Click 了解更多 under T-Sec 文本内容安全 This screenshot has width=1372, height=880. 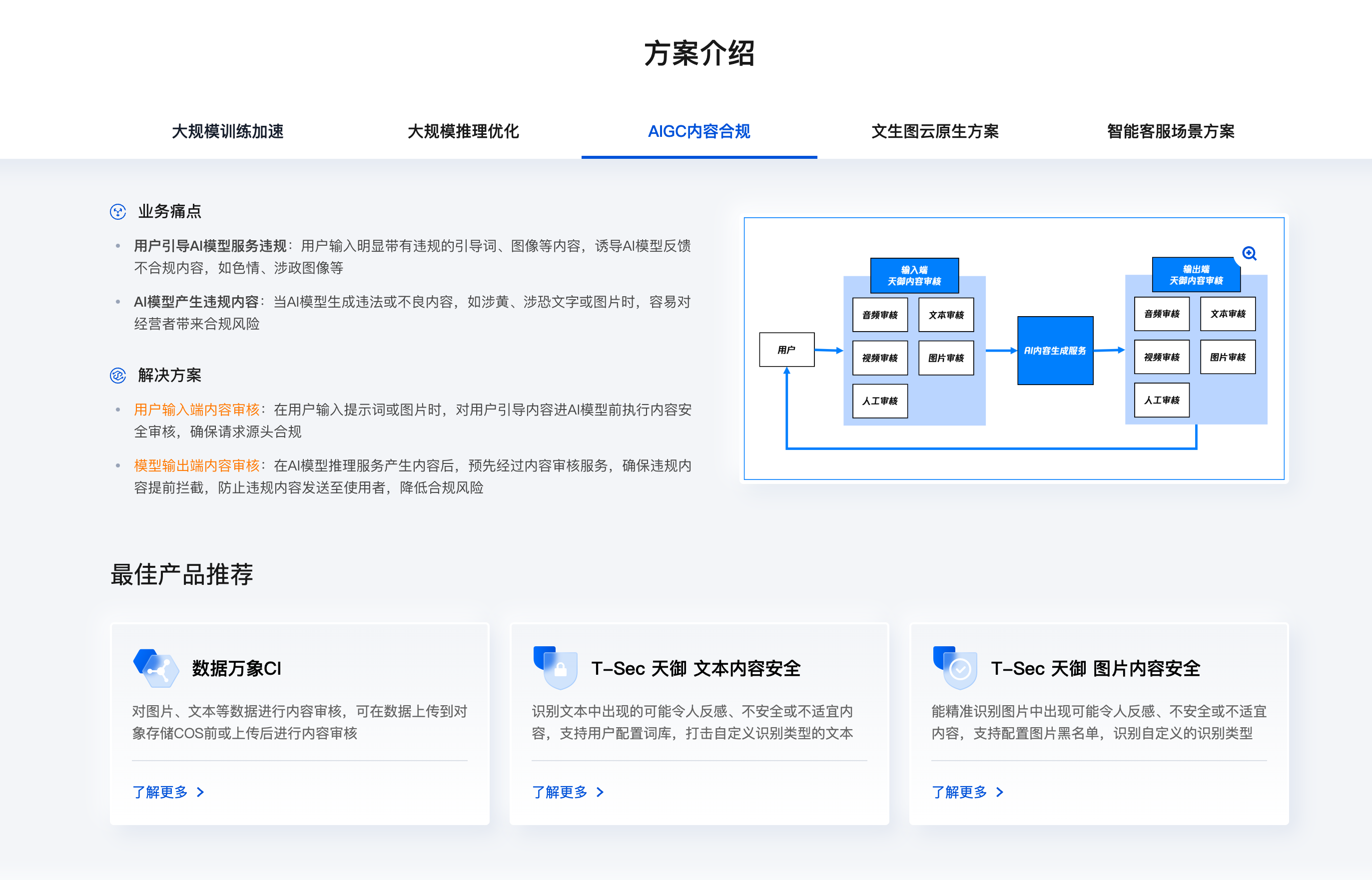(560, 792)
